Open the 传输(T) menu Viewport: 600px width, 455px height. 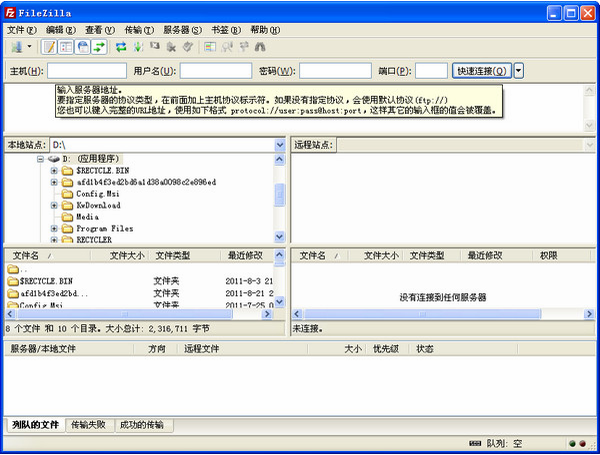tap(139, 30)
